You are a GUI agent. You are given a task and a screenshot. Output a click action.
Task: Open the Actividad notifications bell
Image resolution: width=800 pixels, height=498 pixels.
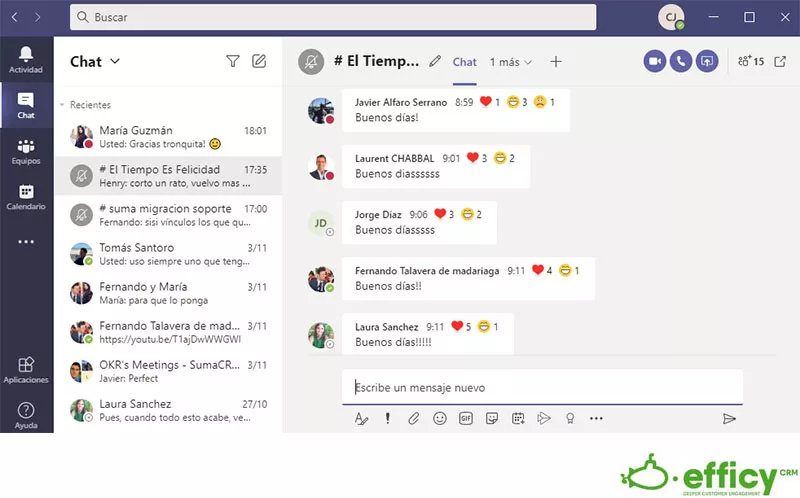[26, 59]
